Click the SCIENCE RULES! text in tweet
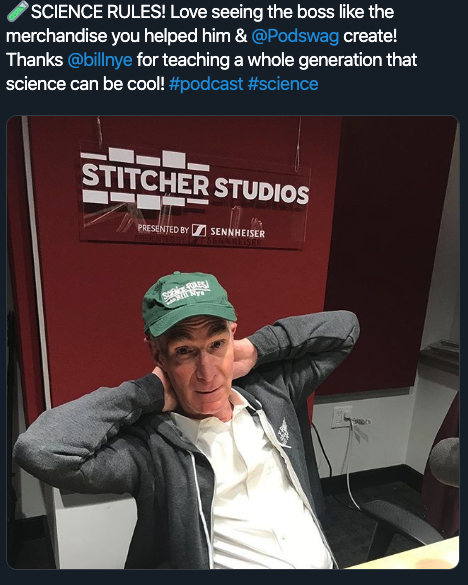The image size is (468, 585). tap(98, 12)
